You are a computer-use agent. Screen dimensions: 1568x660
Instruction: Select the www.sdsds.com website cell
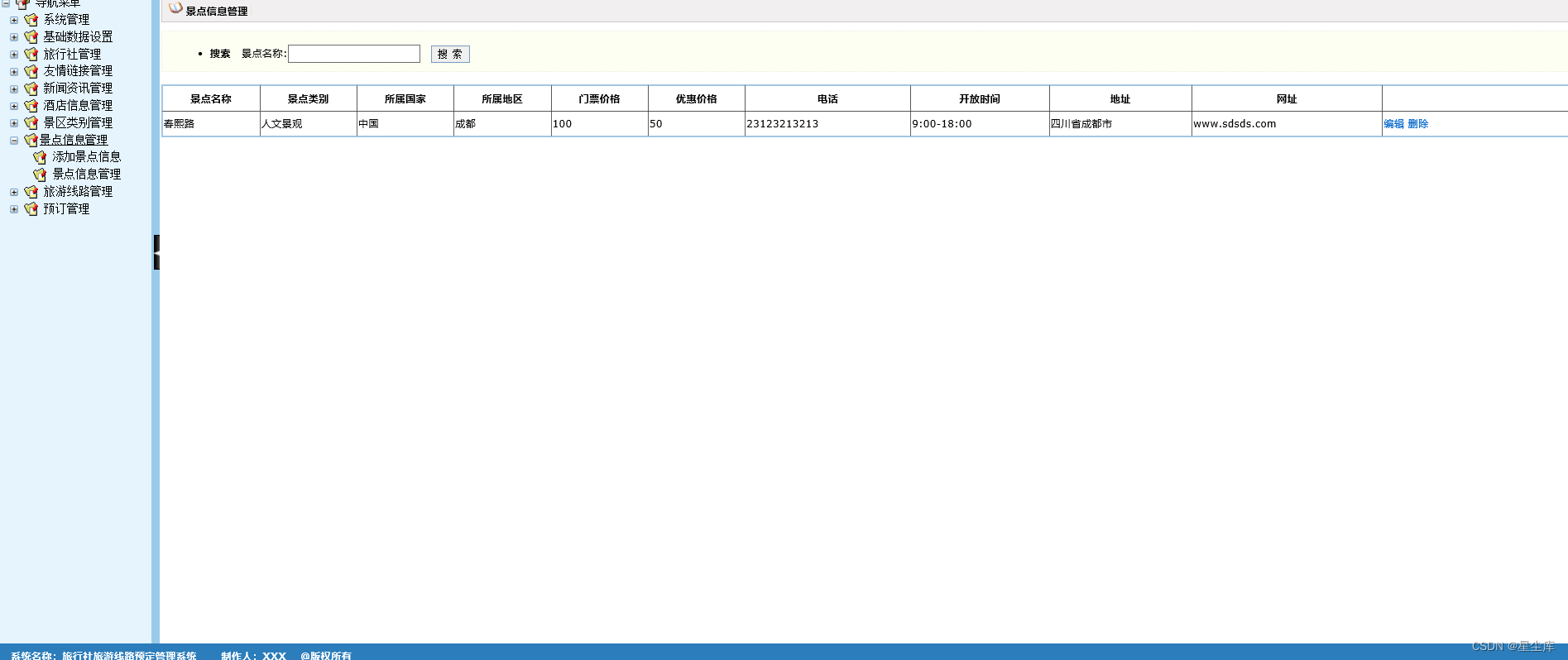point(1287,124)
